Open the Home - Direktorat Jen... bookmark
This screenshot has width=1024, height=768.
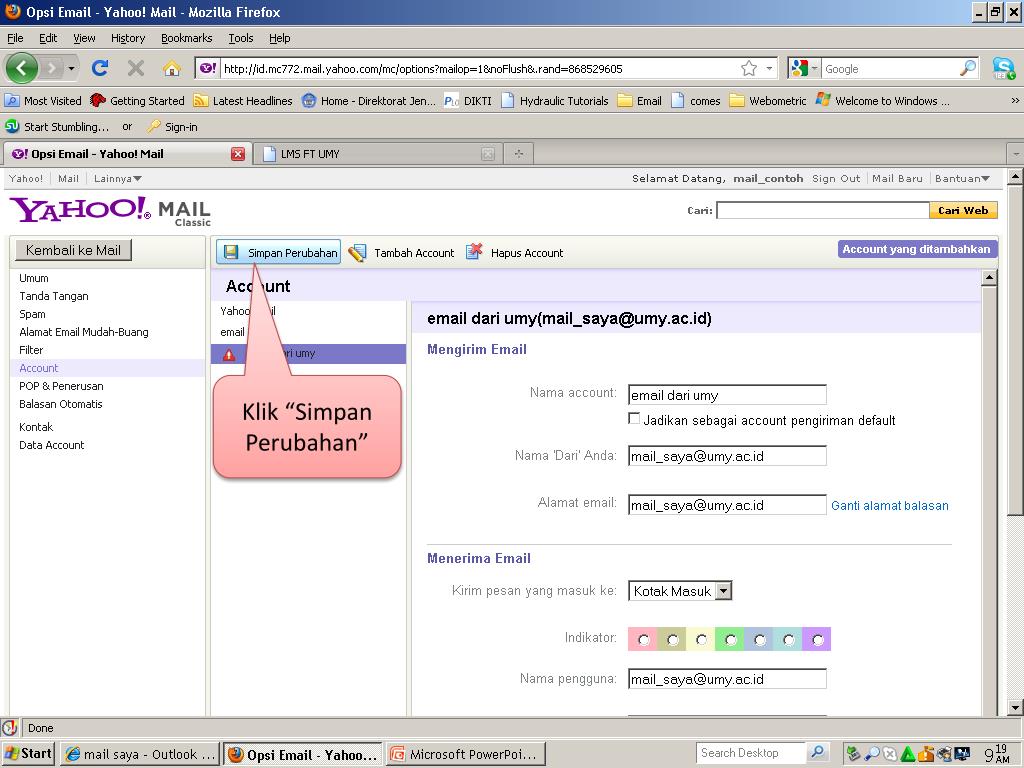pyautogui.click(x=368, y=101)
